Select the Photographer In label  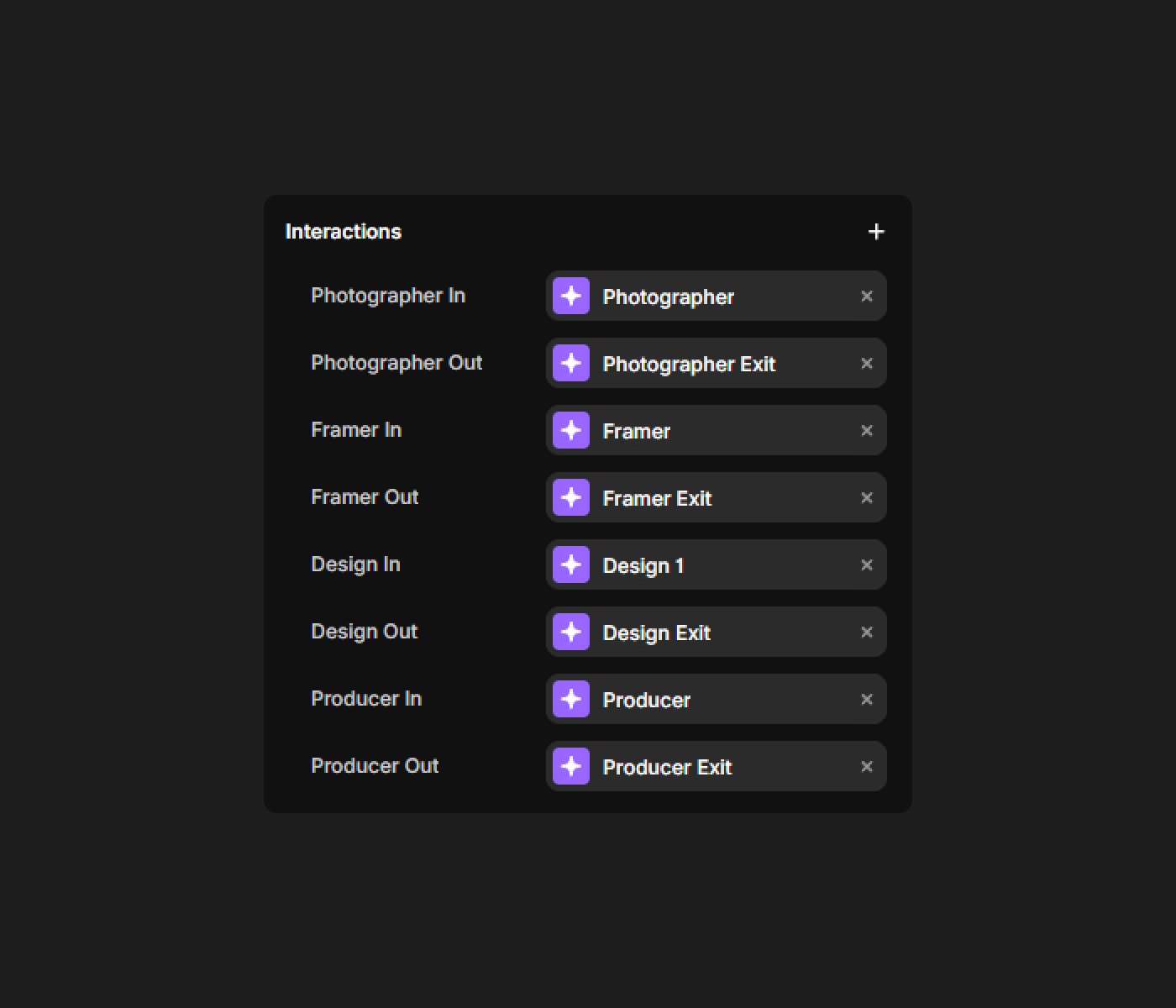pyautogui.click(x=388, y=296)
